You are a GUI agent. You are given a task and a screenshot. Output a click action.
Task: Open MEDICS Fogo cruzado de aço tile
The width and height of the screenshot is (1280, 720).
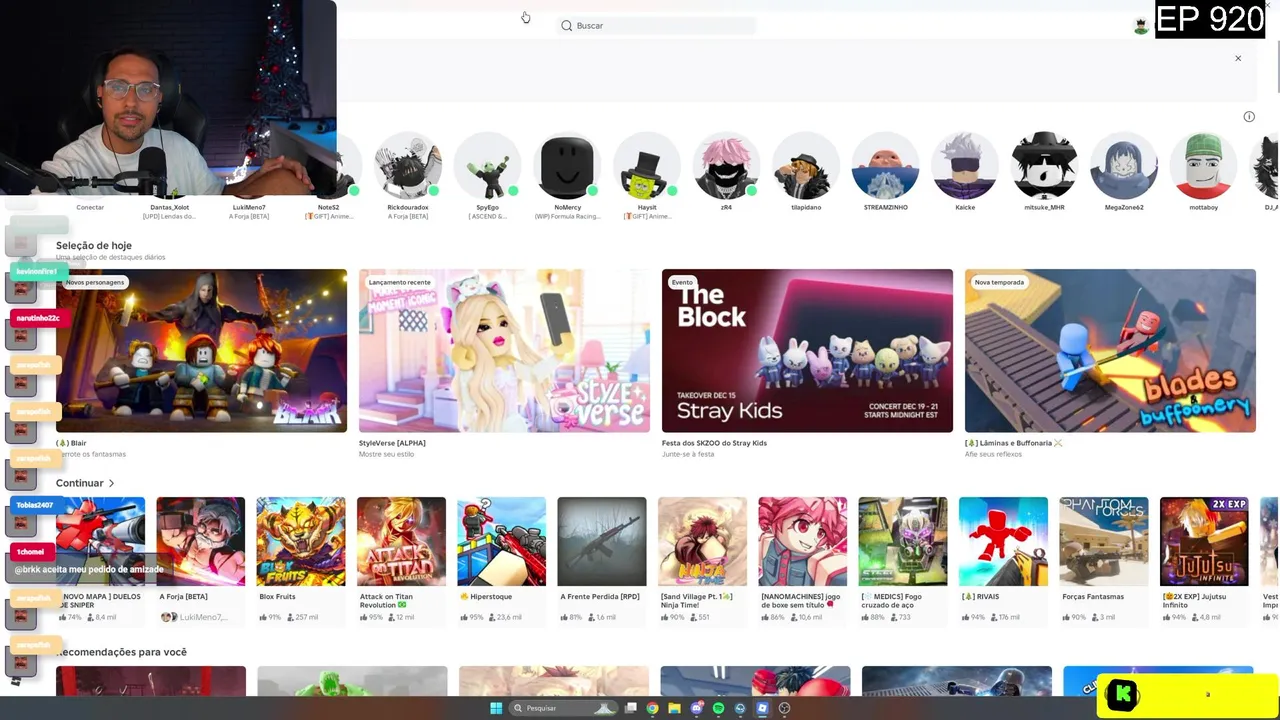[903, 541]
